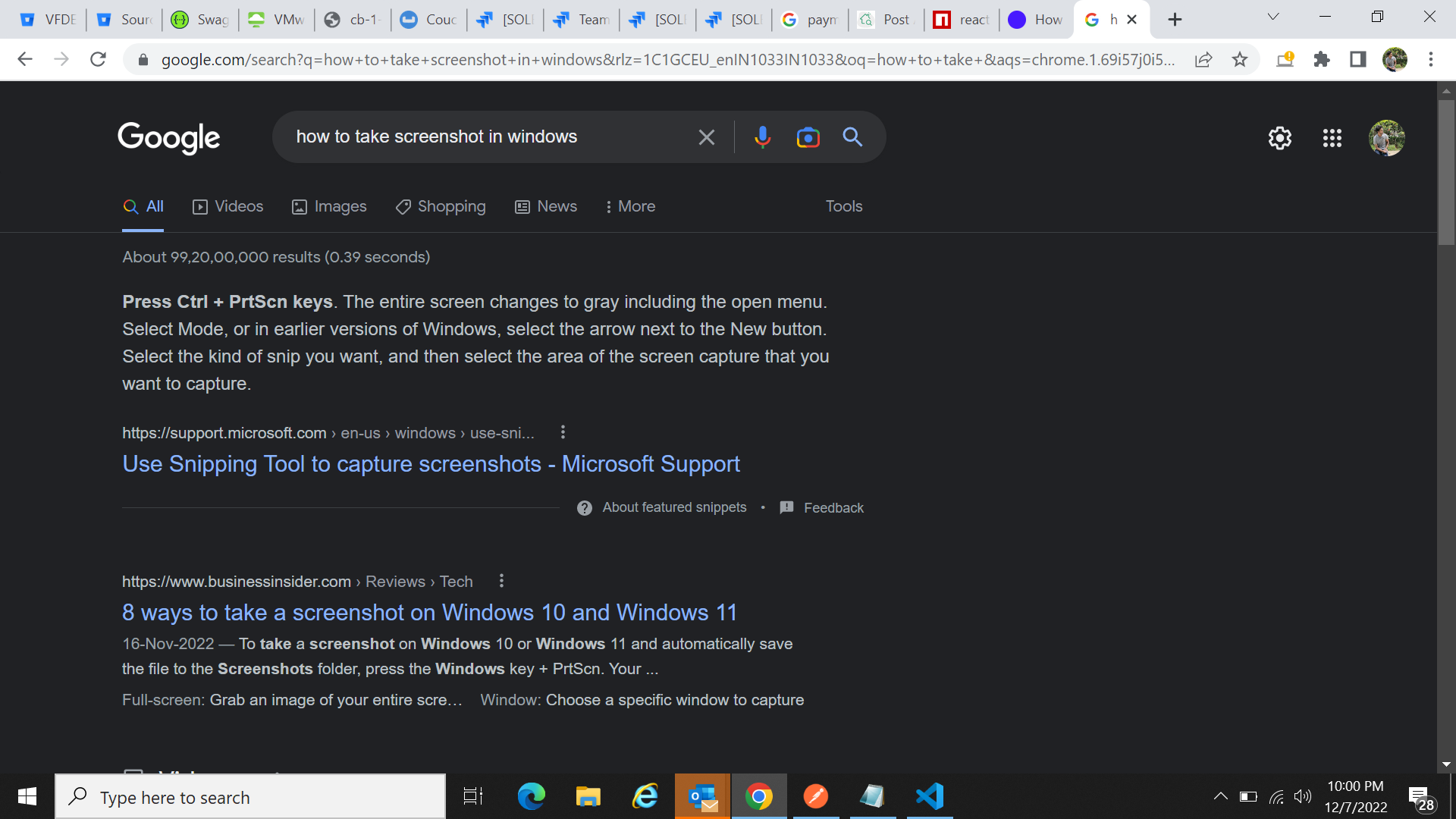Open the Google apps grid

1332,138
